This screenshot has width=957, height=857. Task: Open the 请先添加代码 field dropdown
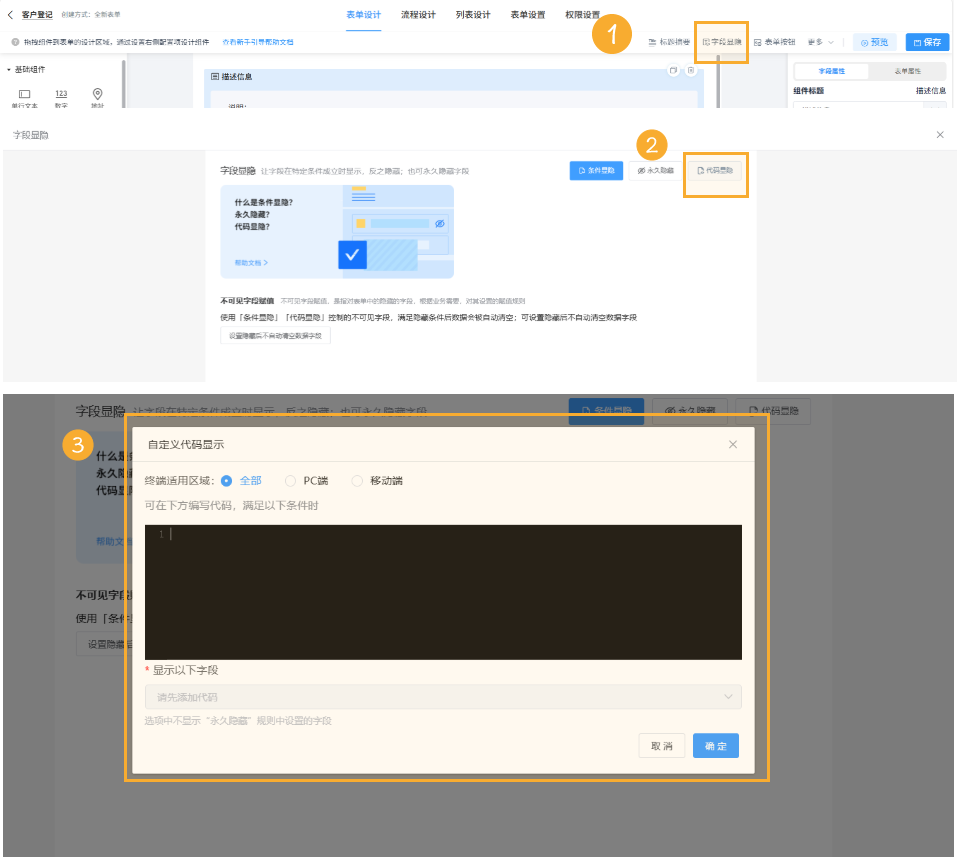[443, 696]
